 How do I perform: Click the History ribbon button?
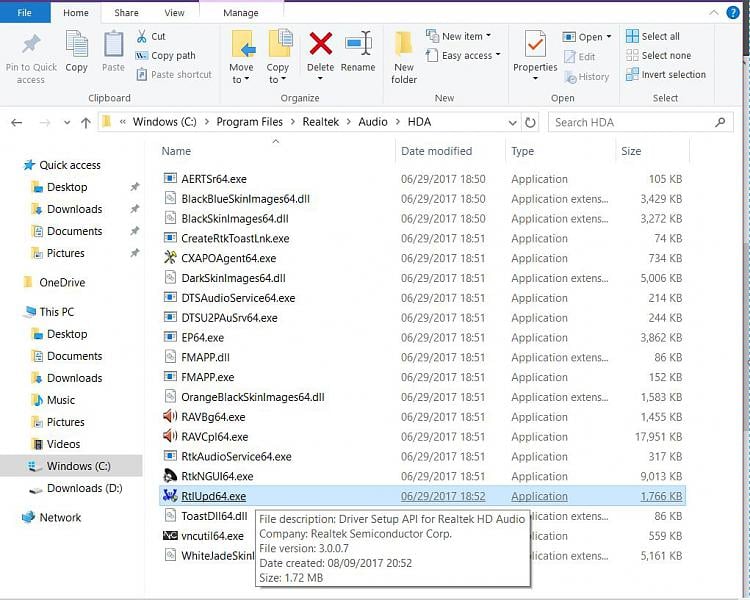[586, 77]
